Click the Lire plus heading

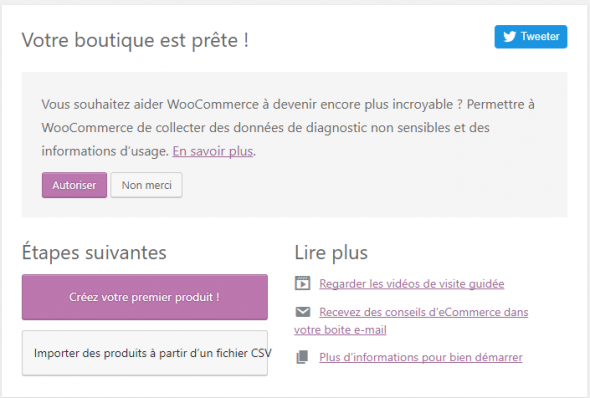click(331, 252)
